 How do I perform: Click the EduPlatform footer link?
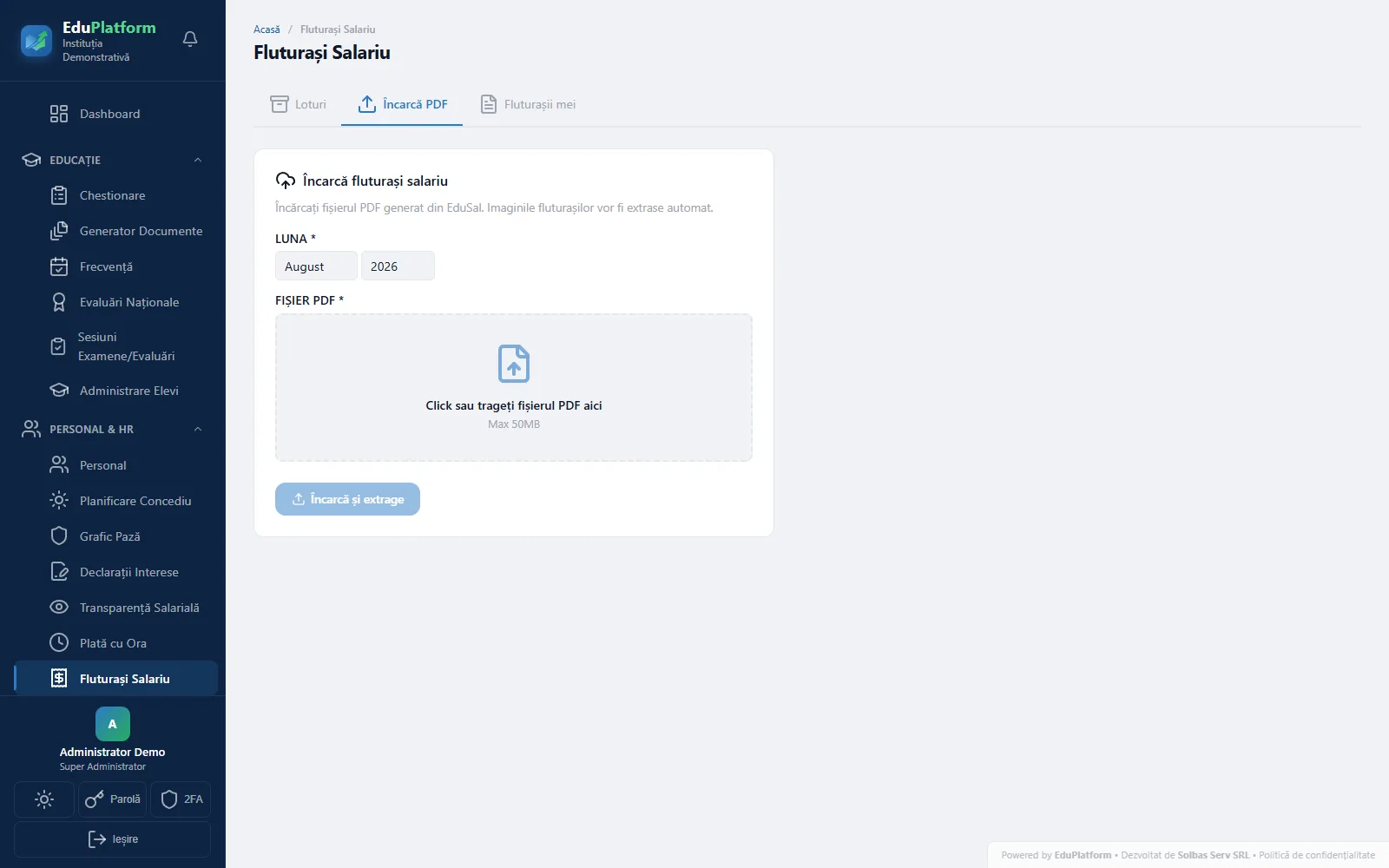(1083, 855)
